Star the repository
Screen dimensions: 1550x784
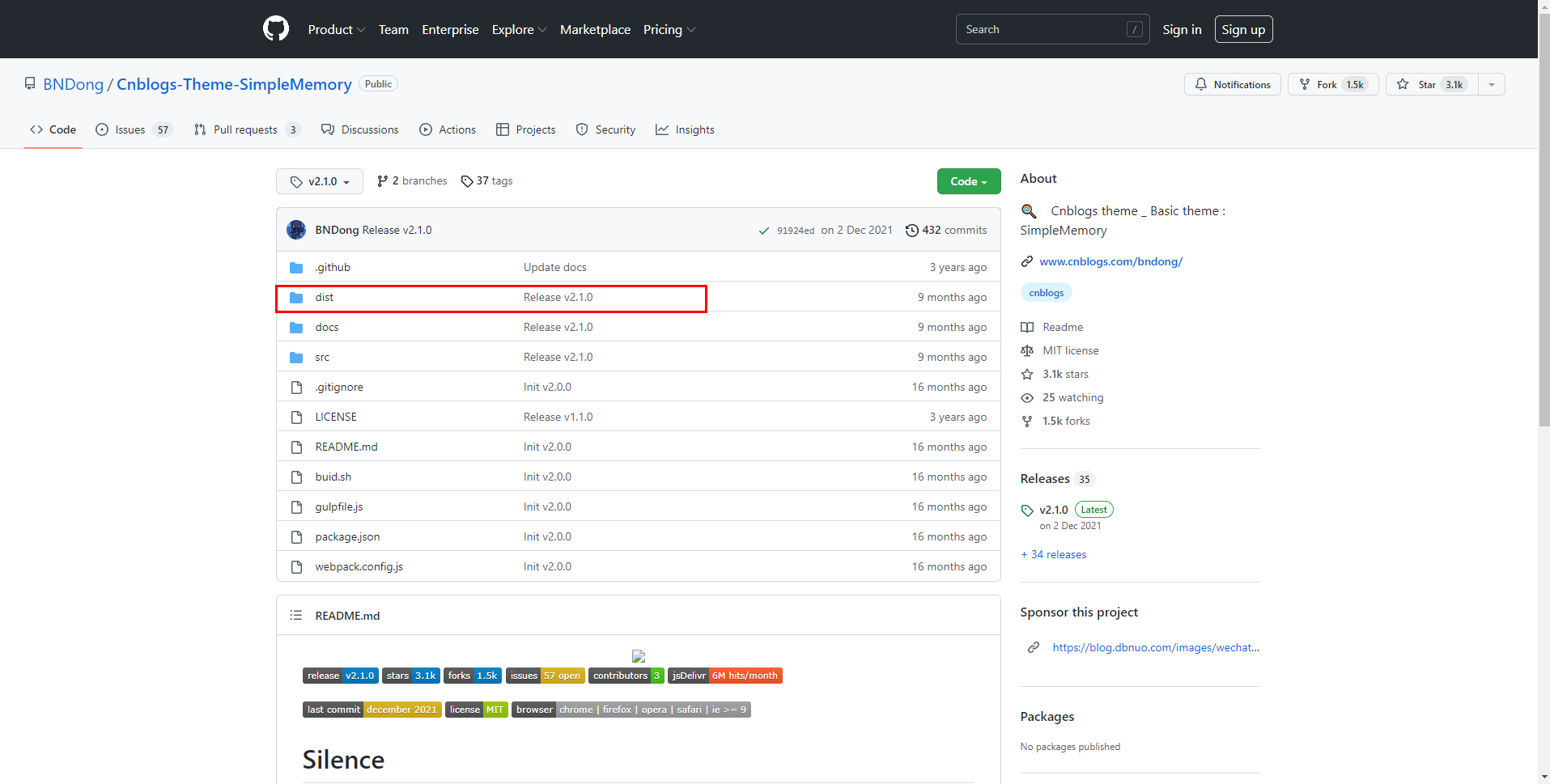1432,84
